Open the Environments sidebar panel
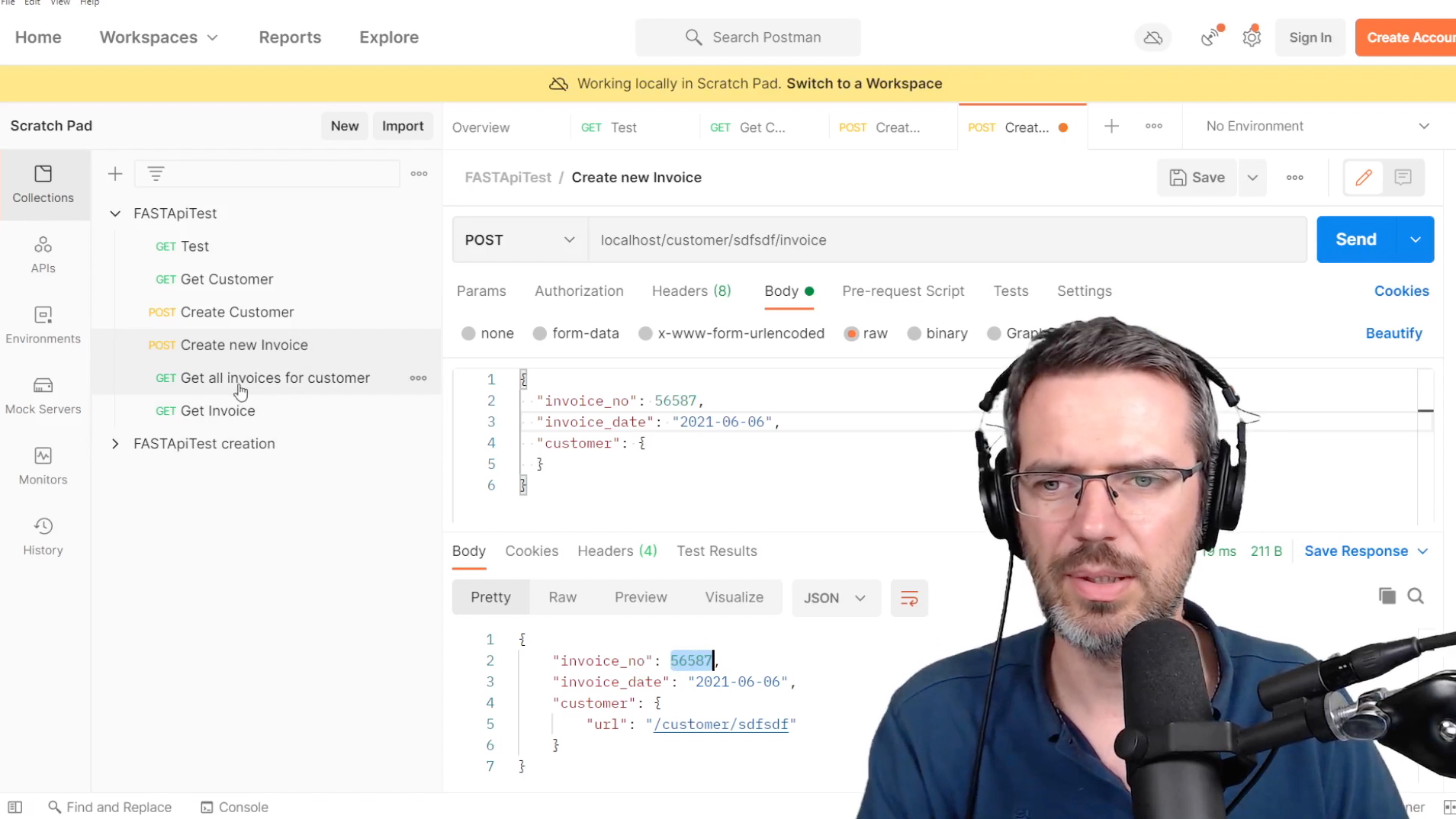The width and height of the screenshot is (1456, 819). pyautogui.click(x=43, y=325)
